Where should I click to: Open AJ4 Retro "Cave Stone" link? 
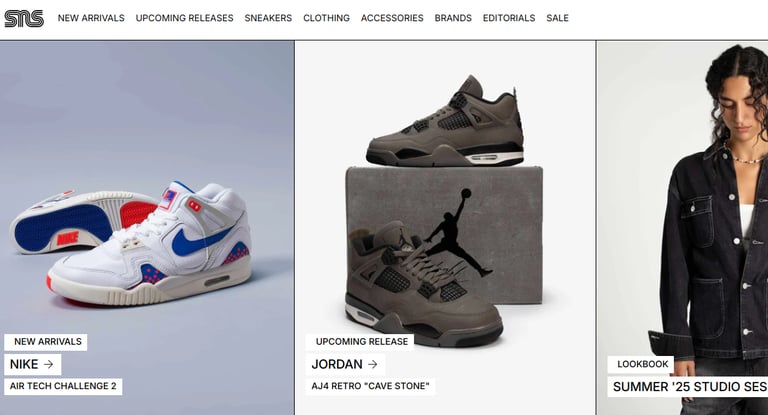pyautogui.click(x=370, y=386)
